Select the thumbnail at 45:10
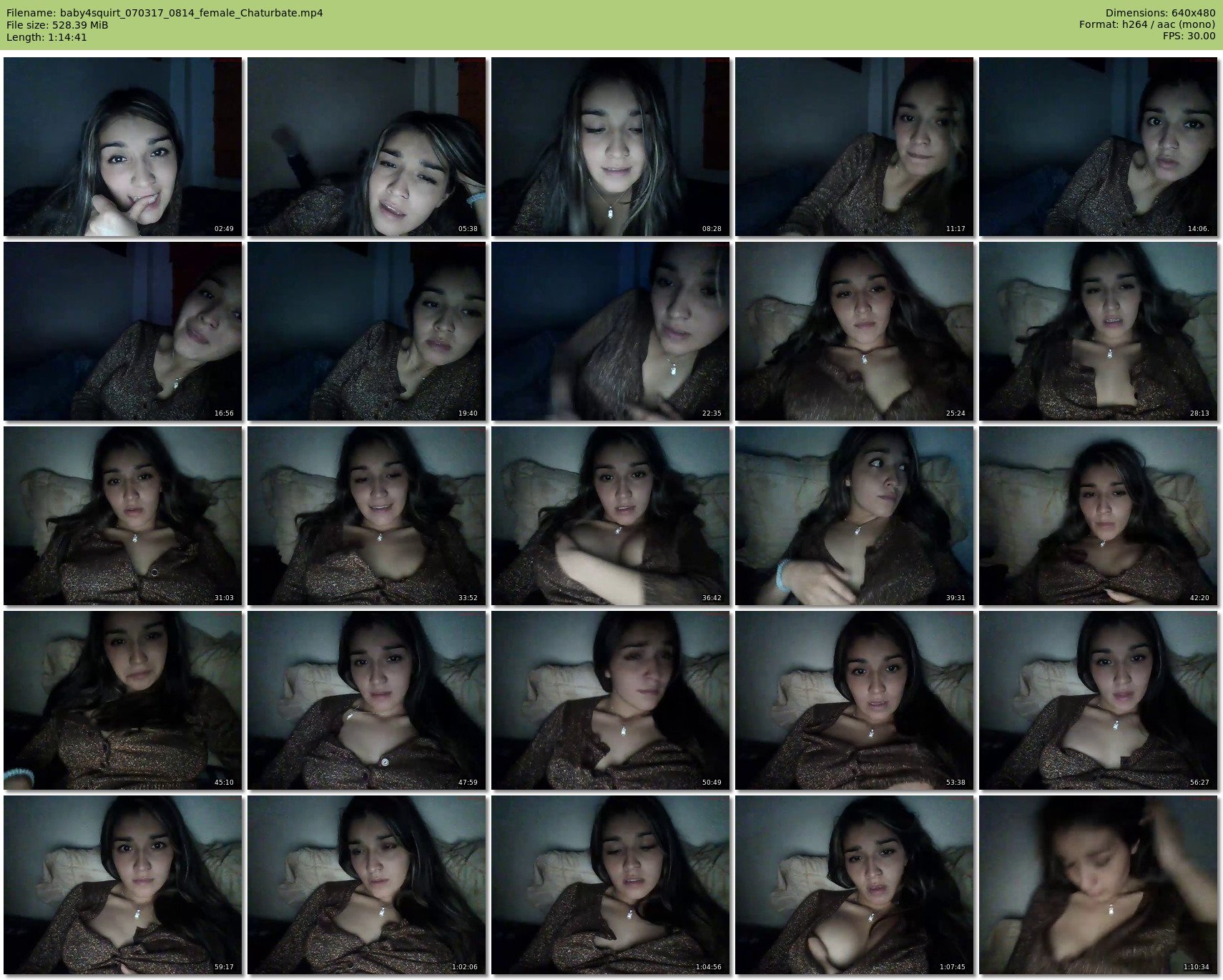Image resolution: width=1223 pixels, height=980 pixels. [x=123, y=700]
